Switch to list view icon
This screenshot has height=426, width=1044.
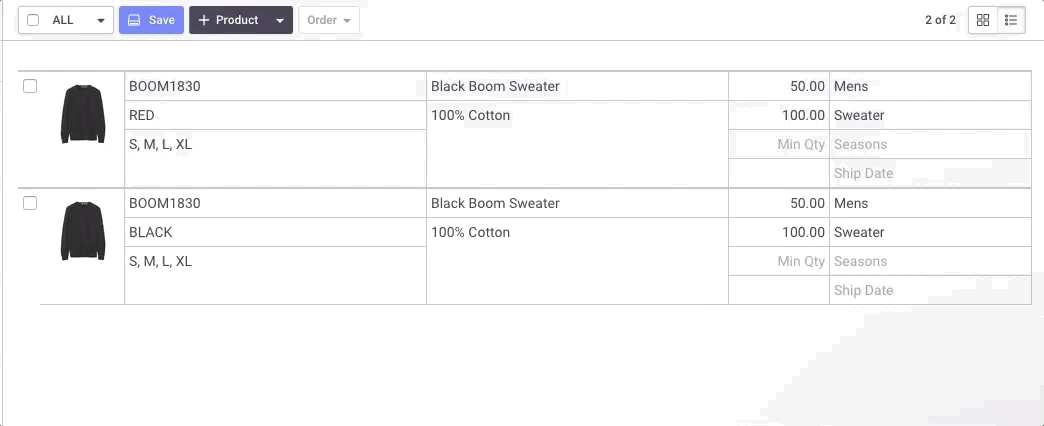[1011, 20]
